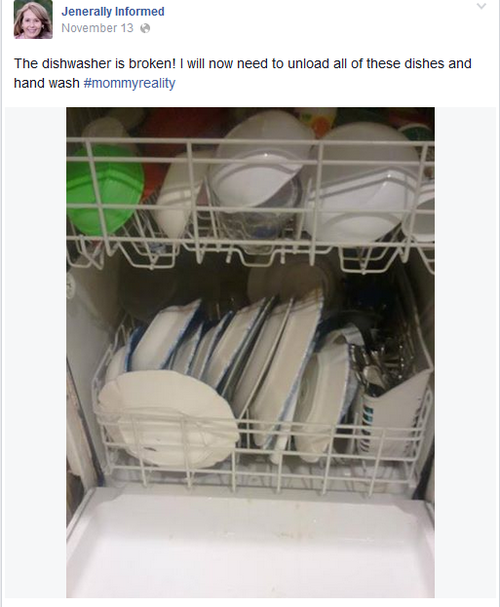Click the green bowl in the photo
500x607 pixels.
[104, 190]
